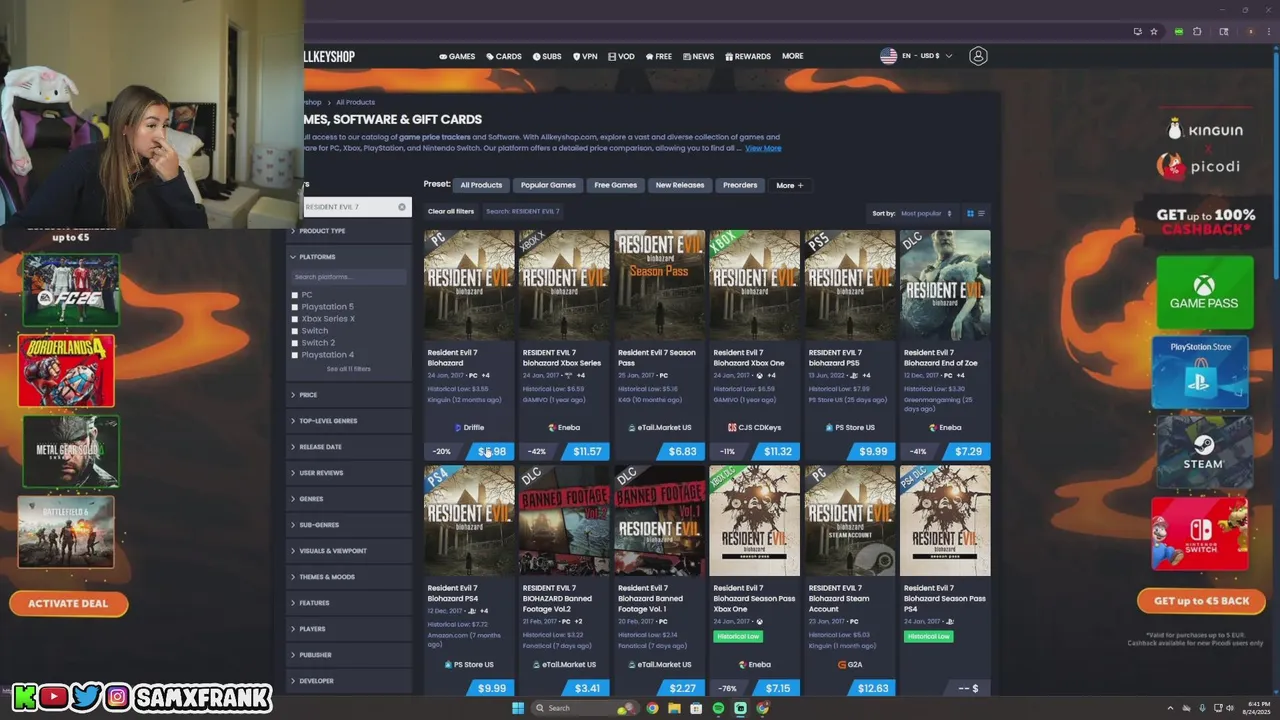The height and width of the screenshot is (720, 1280).
Task: Click the Nintendo Switch tile
Action: 1199,533
